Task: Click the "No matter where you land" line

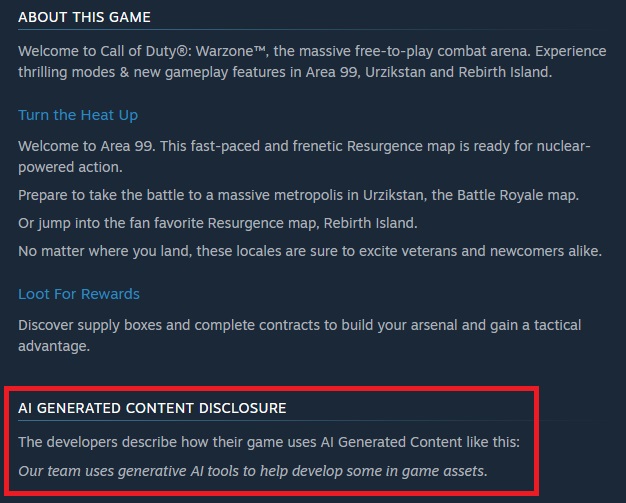Action: click(x=310, y=250)
